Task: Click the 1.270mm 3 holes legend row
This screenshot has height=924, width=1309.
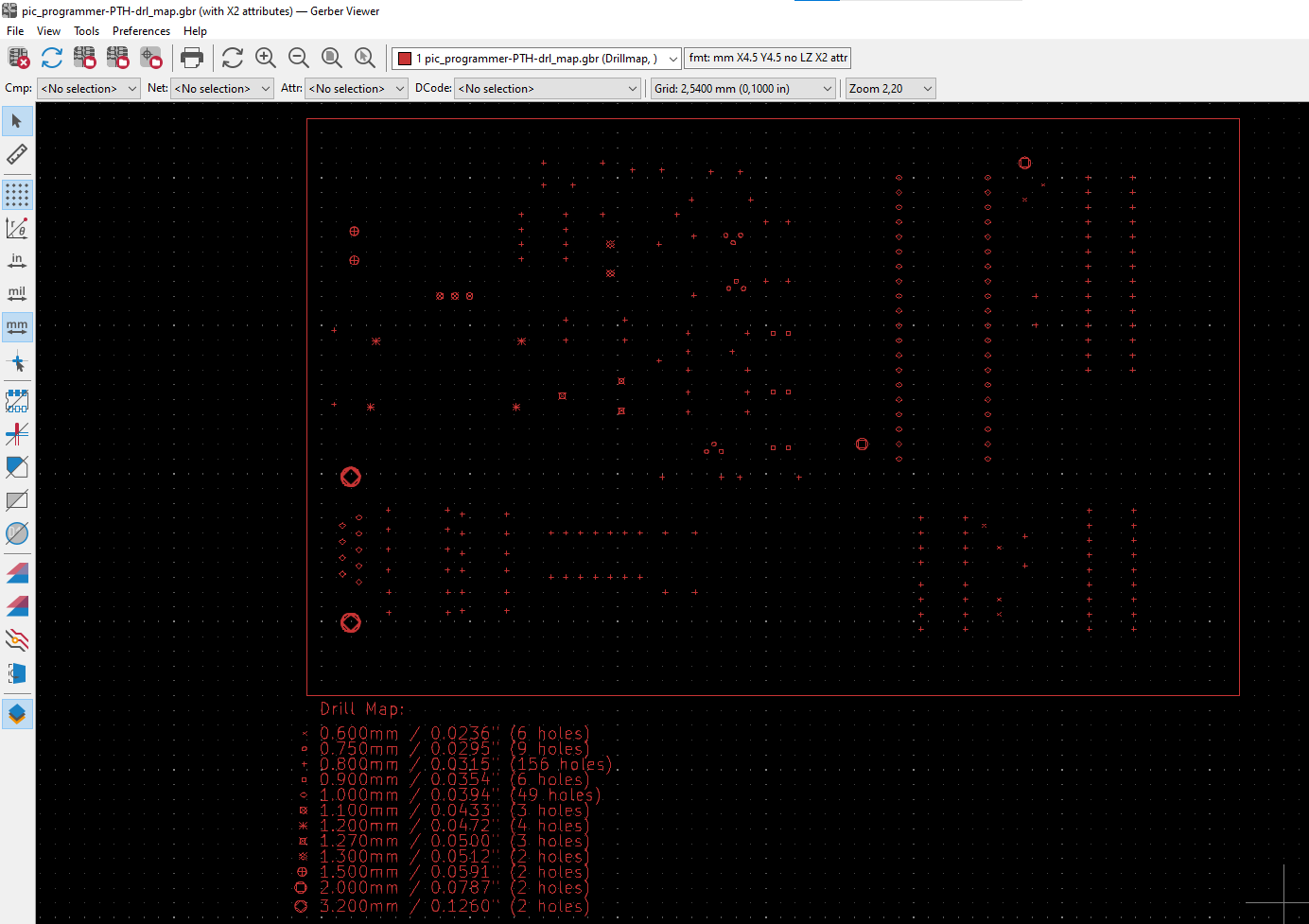Action: (445, 841)
